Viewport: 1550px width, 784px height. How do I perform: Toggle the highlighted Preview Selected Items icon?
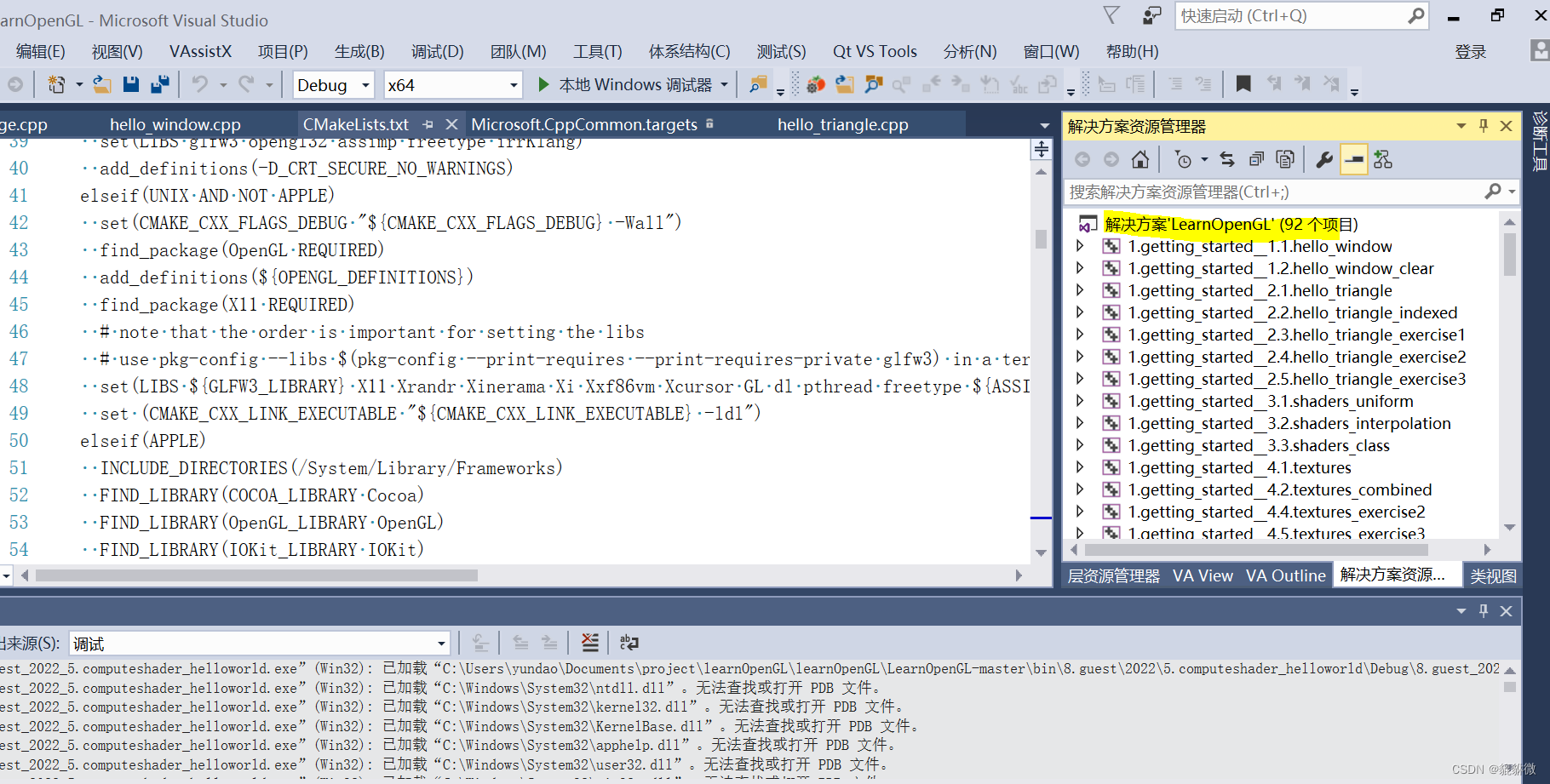pyautogui.click(x=1353, y=159)
